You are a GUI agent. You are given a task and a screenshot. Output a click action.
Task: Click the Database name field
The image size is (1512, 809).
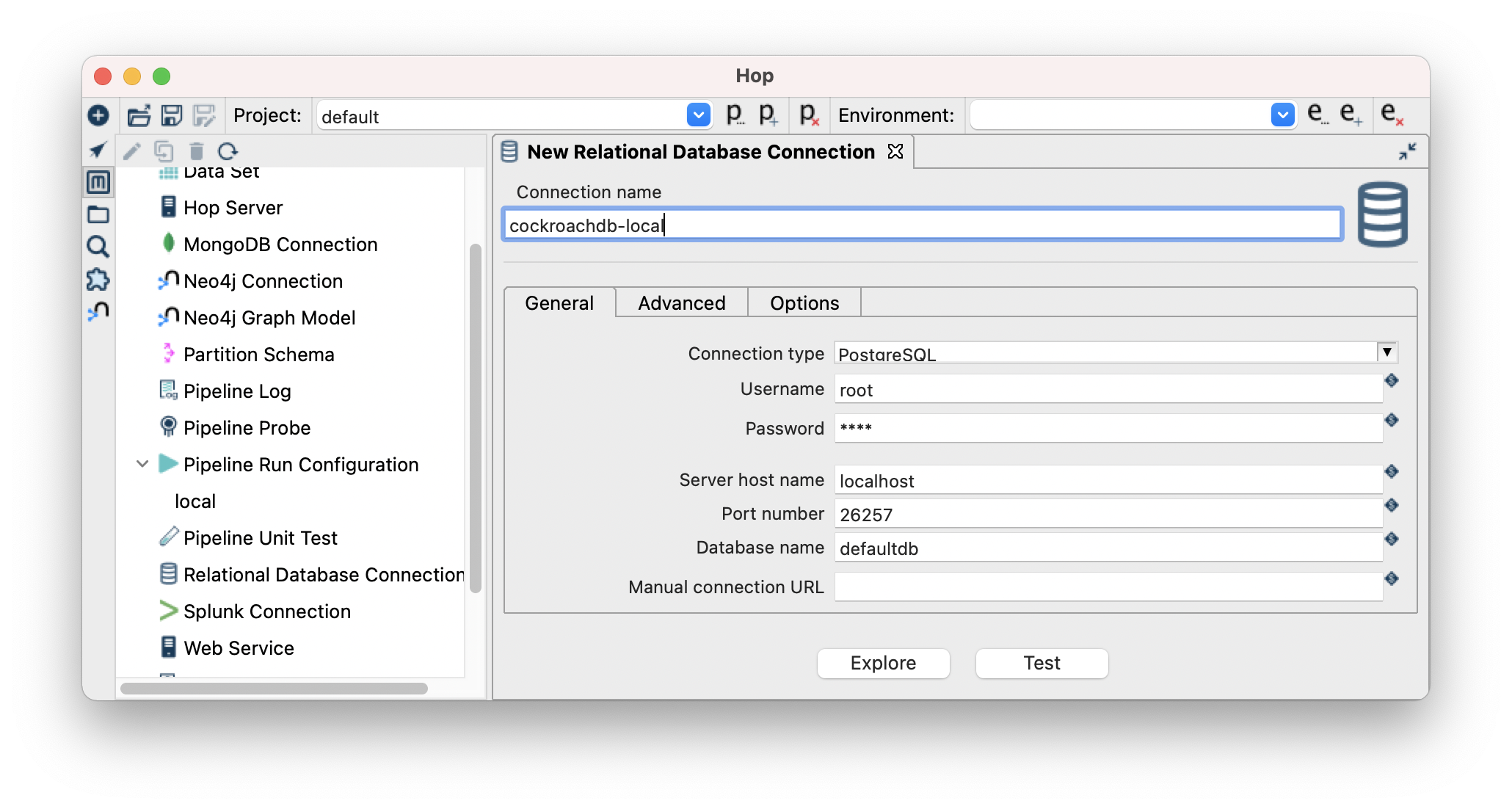1108,548
